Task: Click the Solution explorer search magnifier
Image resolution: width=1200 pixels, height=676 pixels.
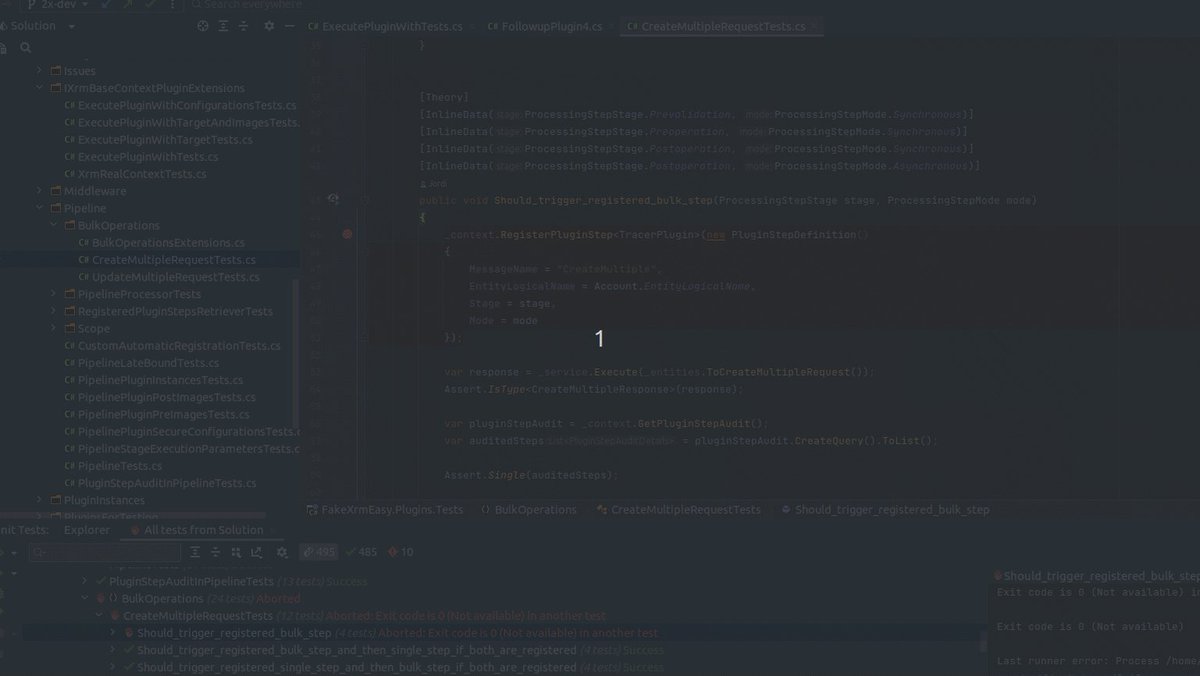Action: [26, 48]
